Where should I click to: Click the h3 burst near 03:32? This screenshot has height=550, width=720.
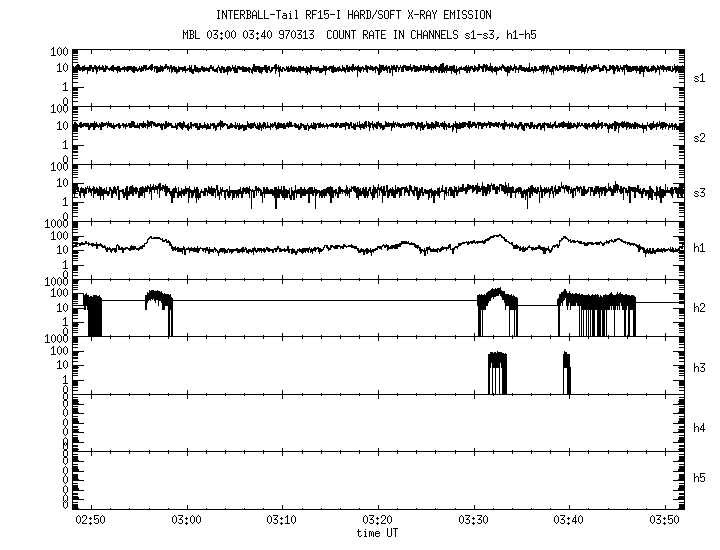pyautogui.click(x=497, y=373)
